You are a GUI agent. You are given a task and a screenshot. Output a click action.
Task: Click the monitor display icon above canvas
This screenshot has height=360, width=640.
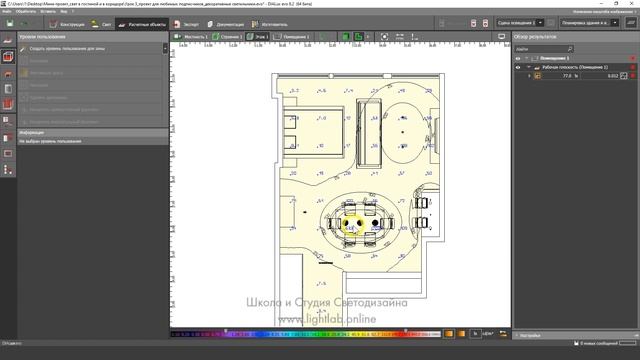(x=502, y=37)
